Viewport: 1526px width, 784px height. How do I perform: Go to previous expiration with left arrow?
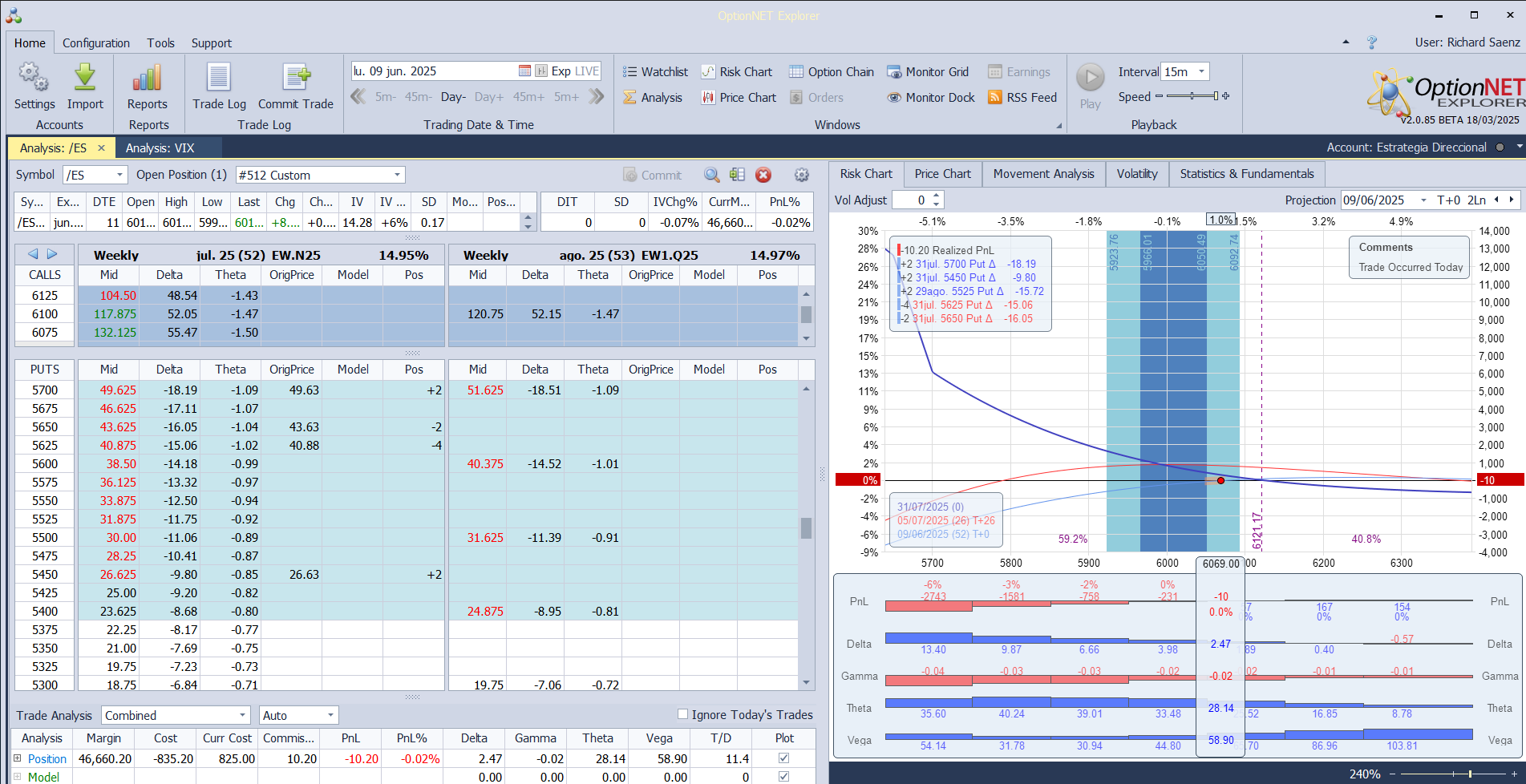point(33,254)
